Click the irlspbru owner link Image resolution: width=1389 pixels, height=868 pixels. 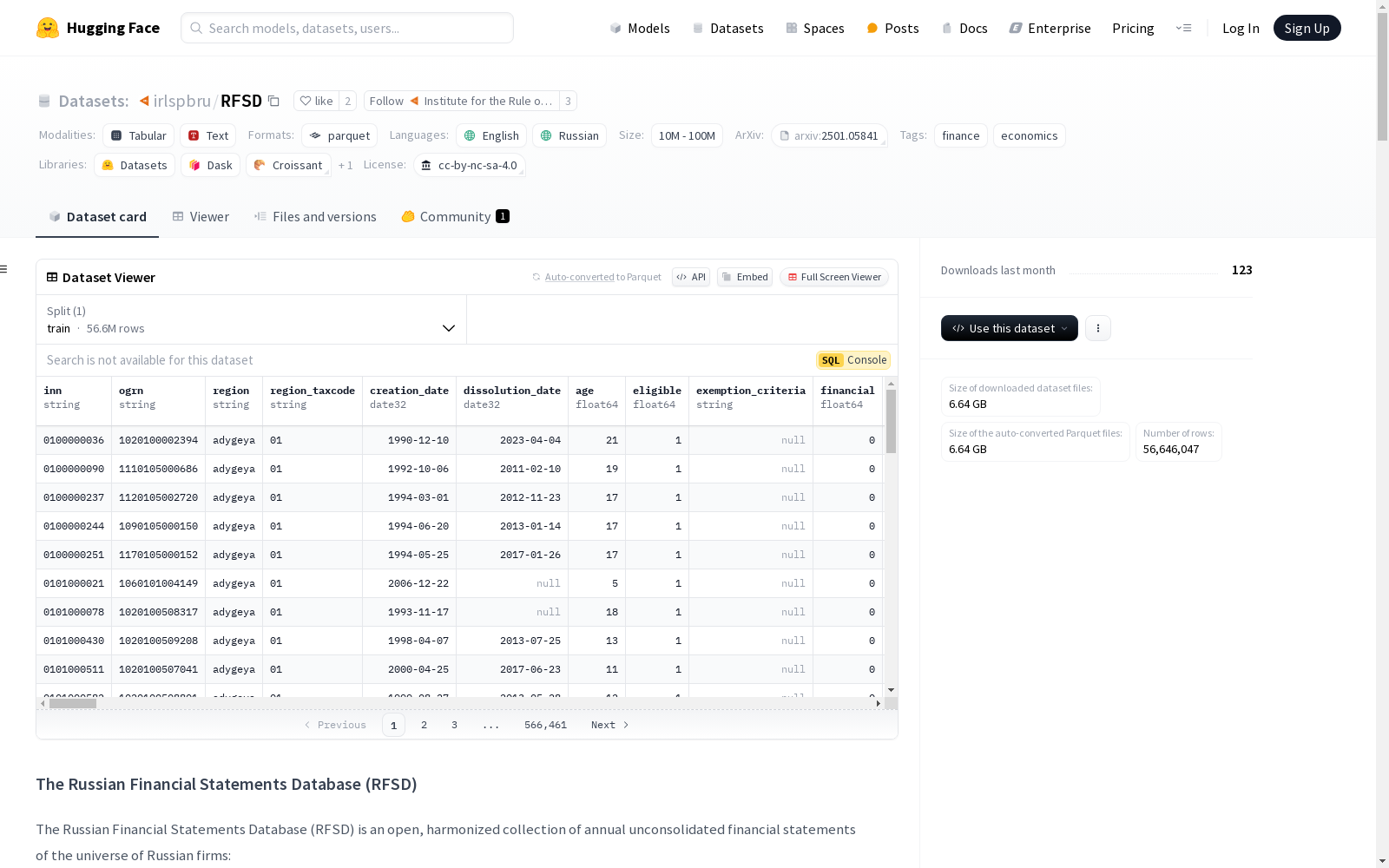[182, 101]
